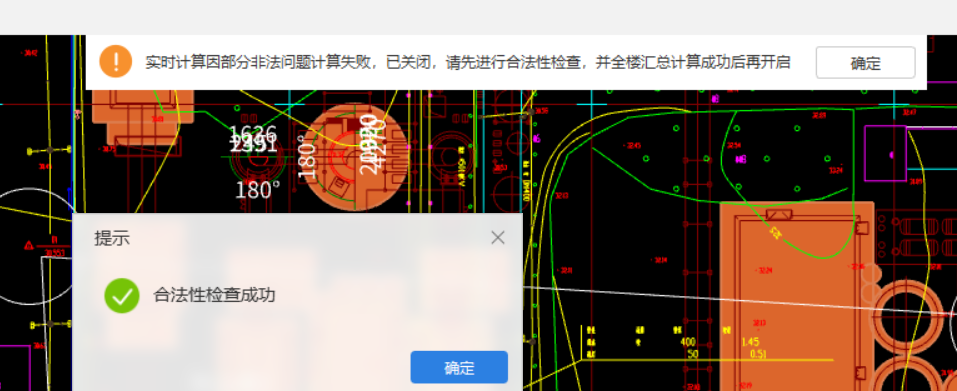Image resolution: width=957 pixels, height=391 pixels.
Task: Confirm the orange warning notification banner
Action: pos(865,63)
